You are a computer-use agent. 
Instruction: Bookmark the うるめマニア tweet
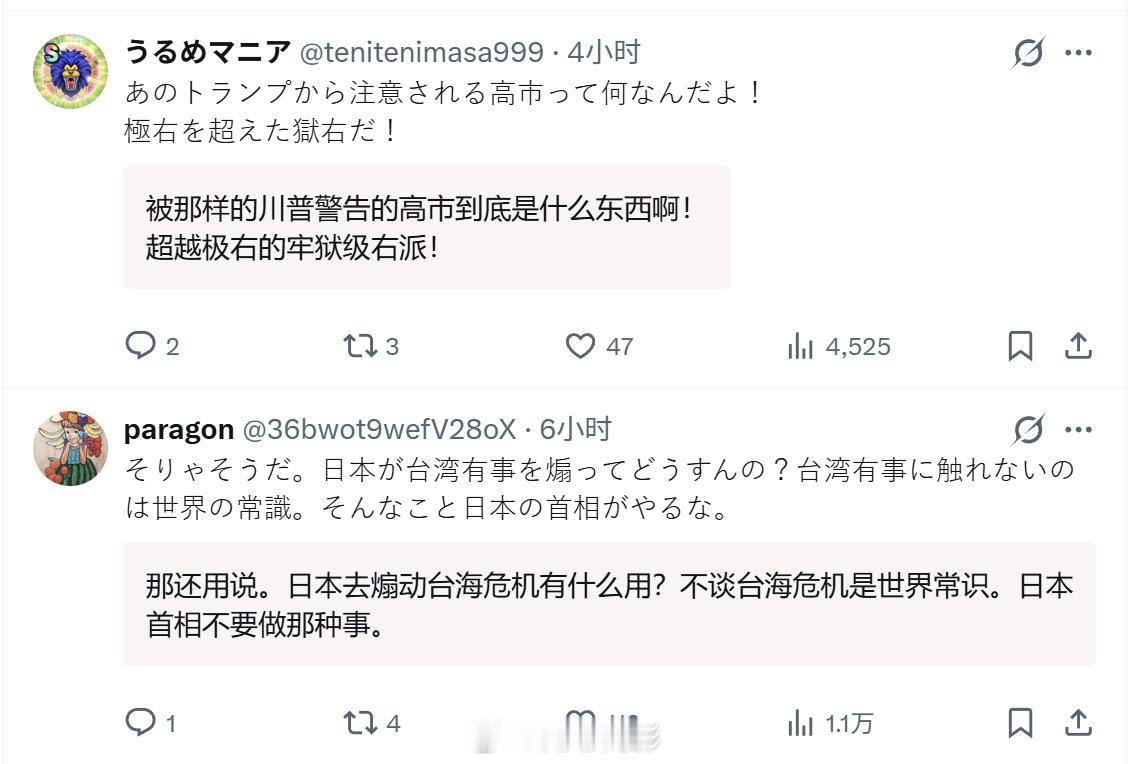(x=1020, y=346)
